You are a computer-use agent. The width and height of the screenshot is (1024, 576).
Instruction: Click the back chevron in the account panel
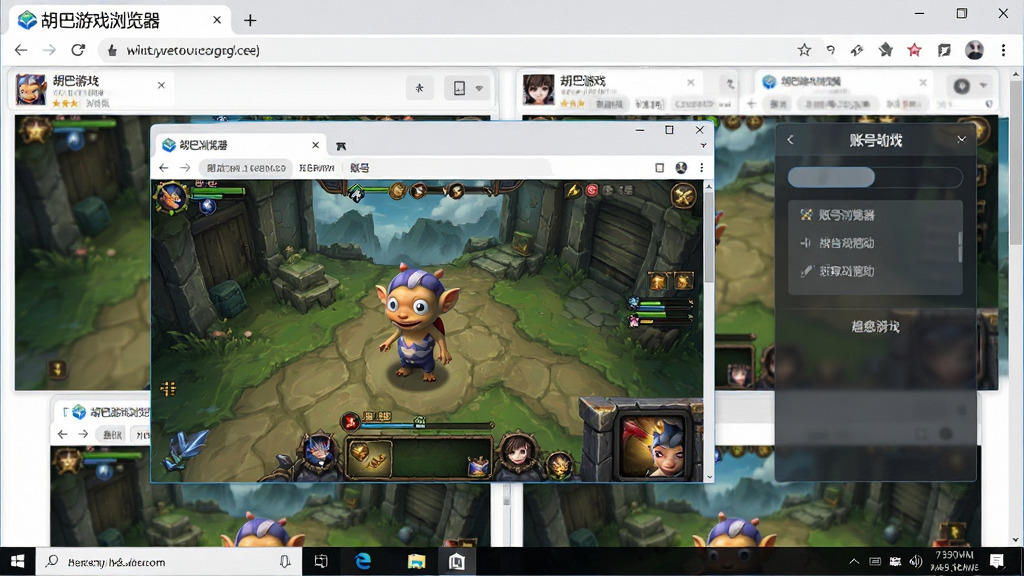click(791, 140)
